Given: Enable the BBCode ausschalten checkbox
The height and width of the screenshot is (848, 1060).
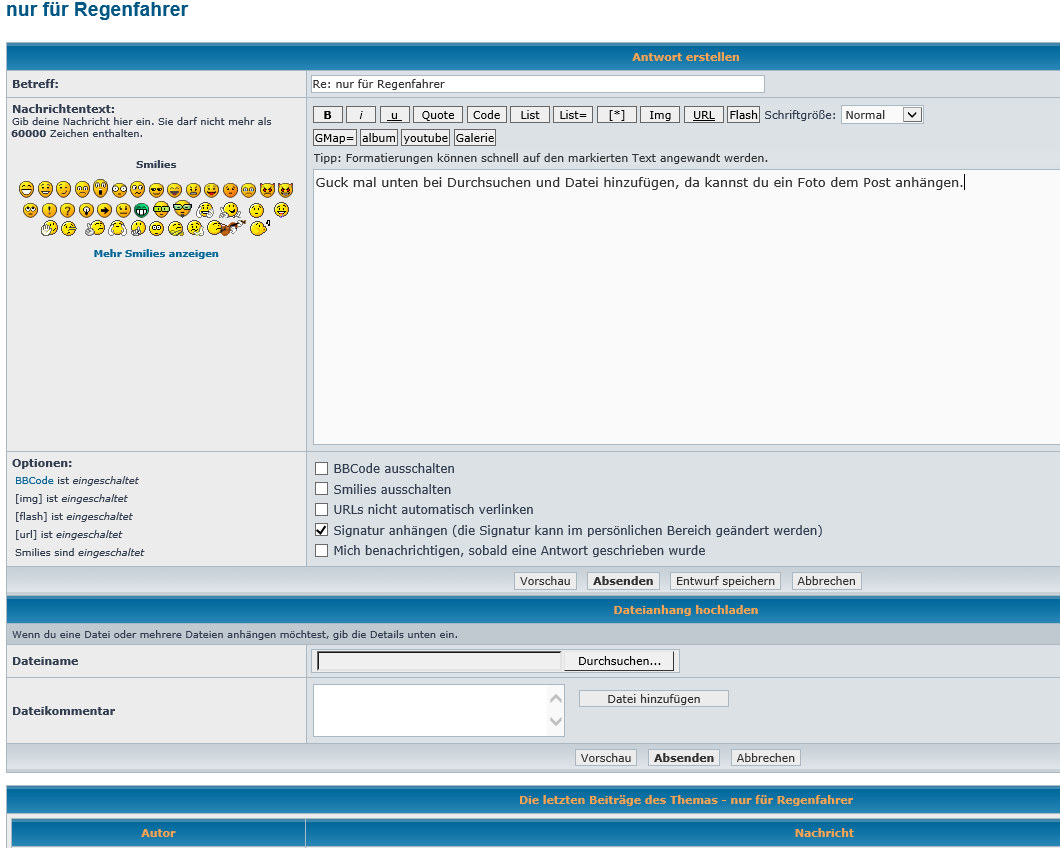Looking at the screenshot, I should tap(321, 468).
